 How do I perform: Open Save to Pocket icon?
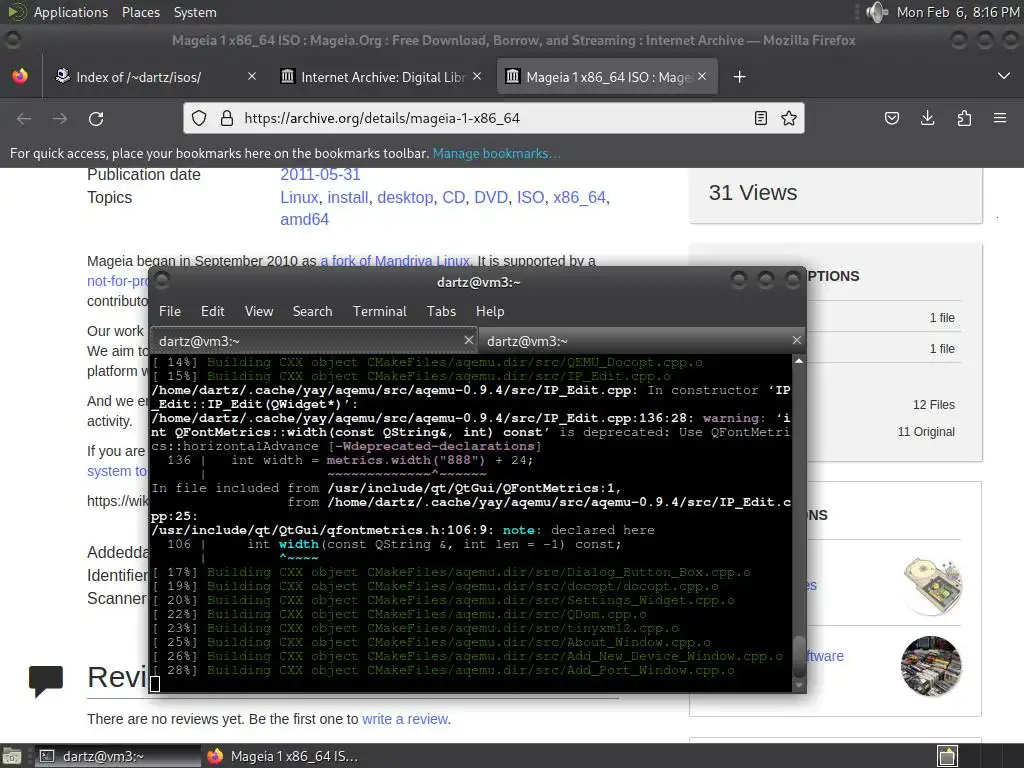tap(891, 118)
